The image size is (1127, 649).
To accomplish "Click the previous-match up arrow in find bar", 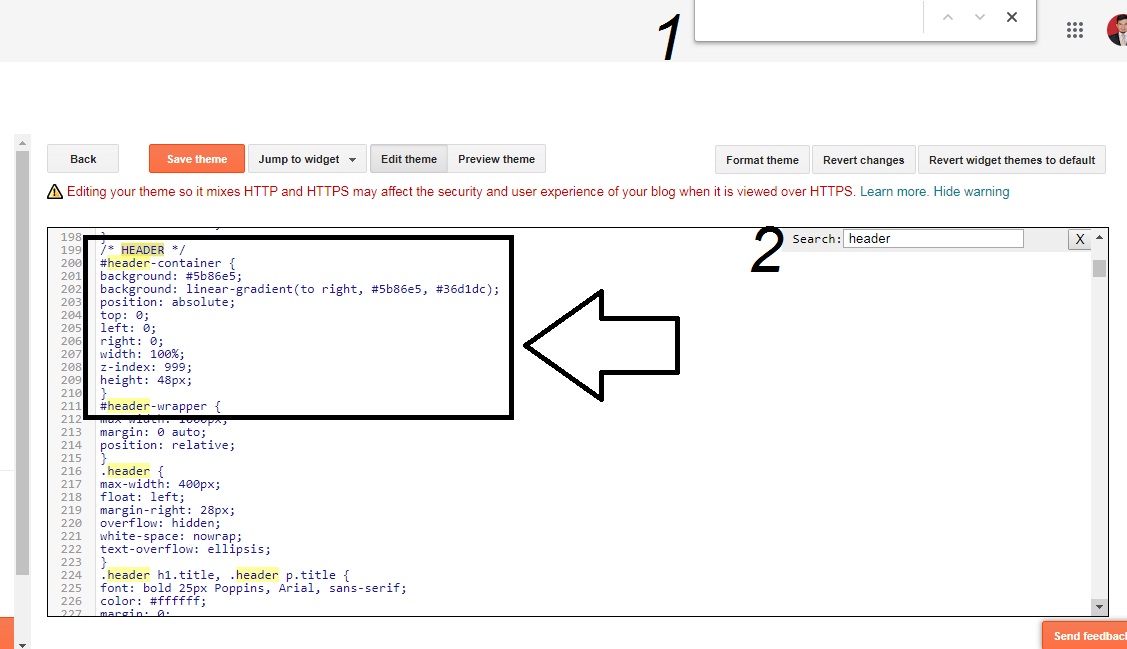I will coord(948,16).
